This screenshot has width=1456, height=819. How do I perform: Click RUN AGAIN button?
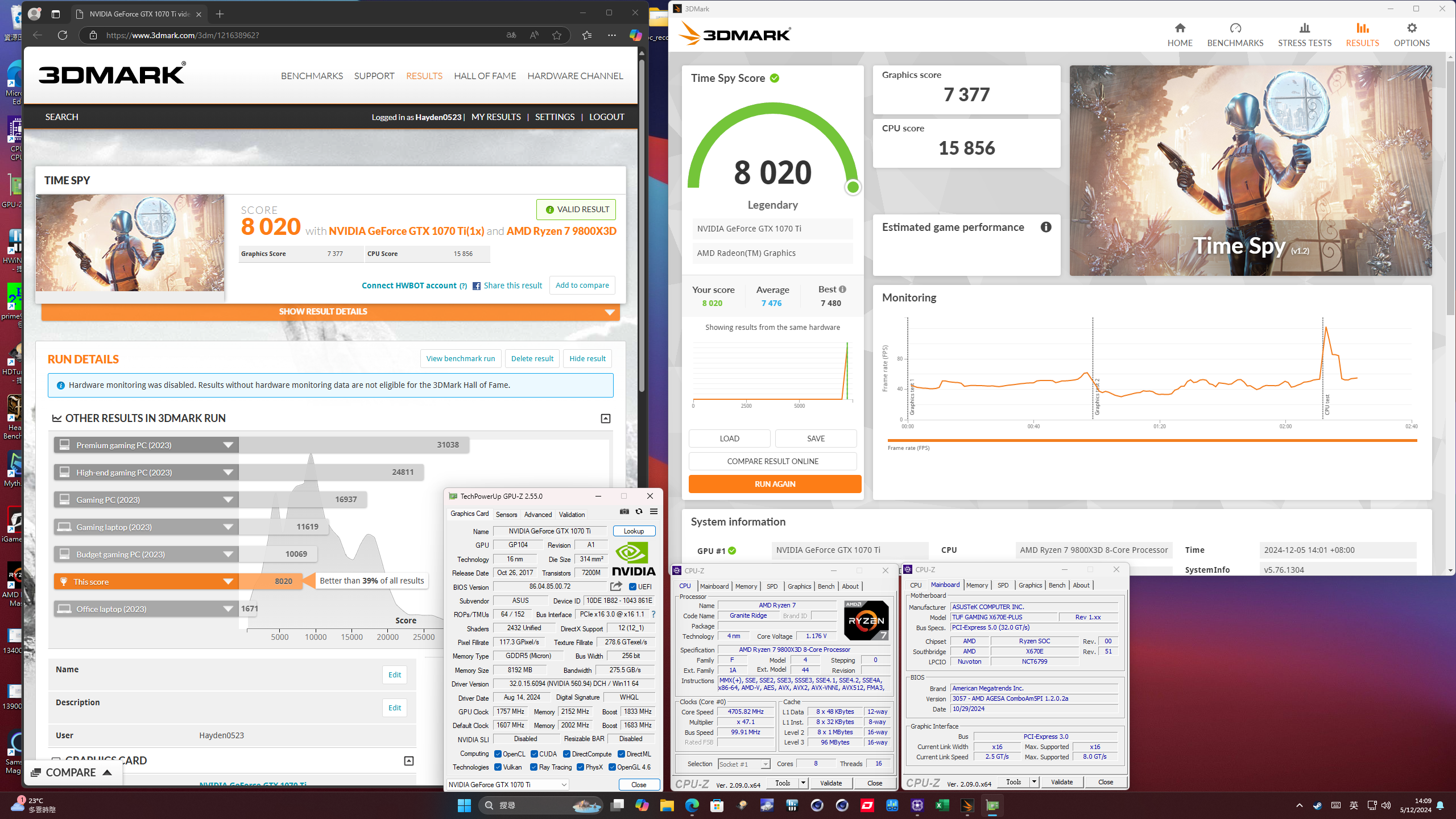pyautogui.click(x=775, y=484)
